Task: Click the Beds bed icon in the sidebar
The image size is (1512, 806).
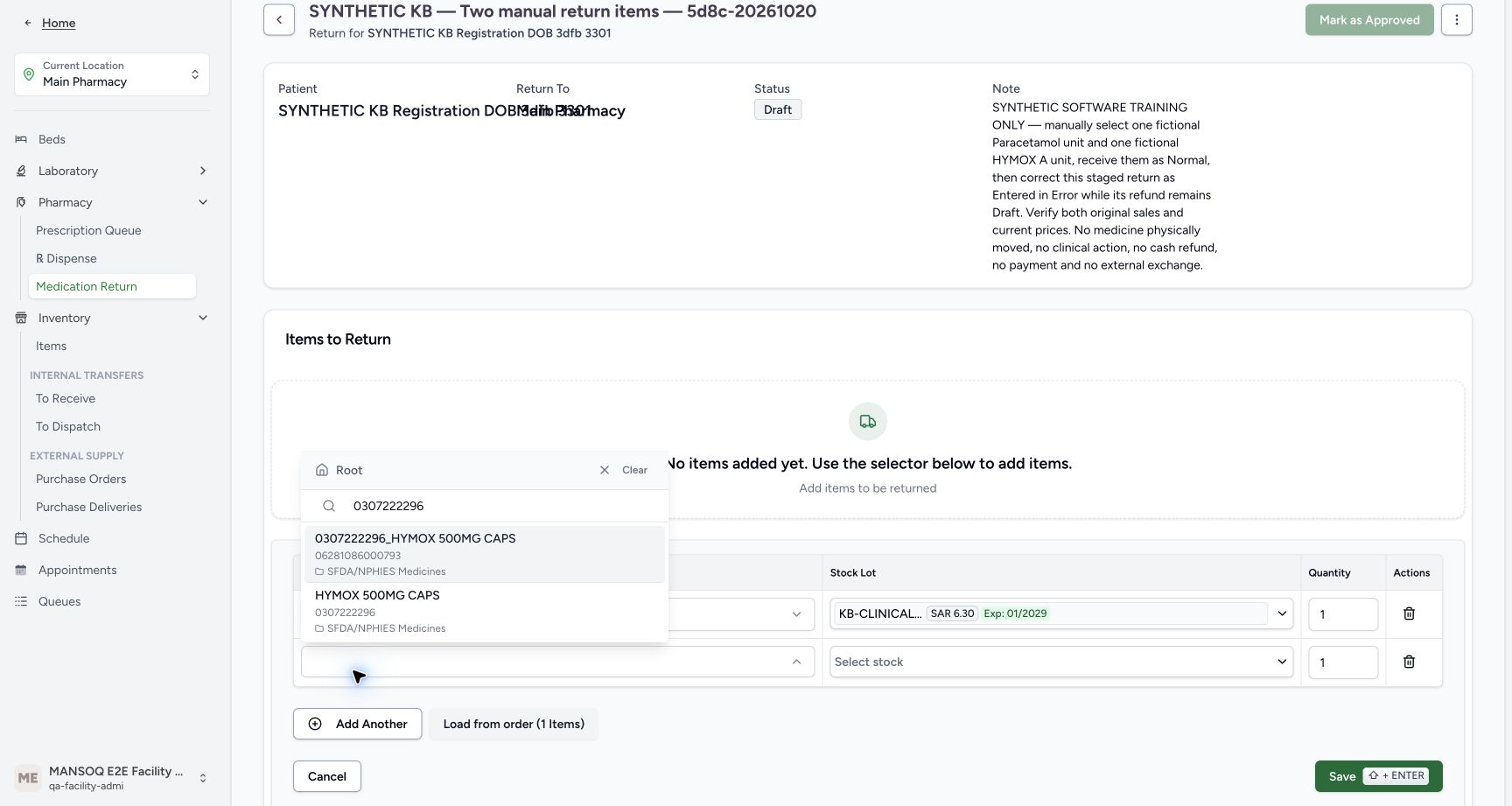Action: click(x=21, y=139)
